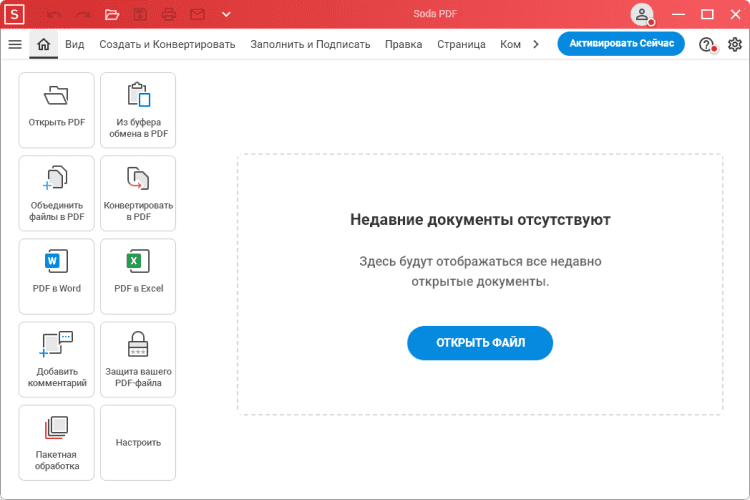Click the Настроить tile

[x=138, y=443]
